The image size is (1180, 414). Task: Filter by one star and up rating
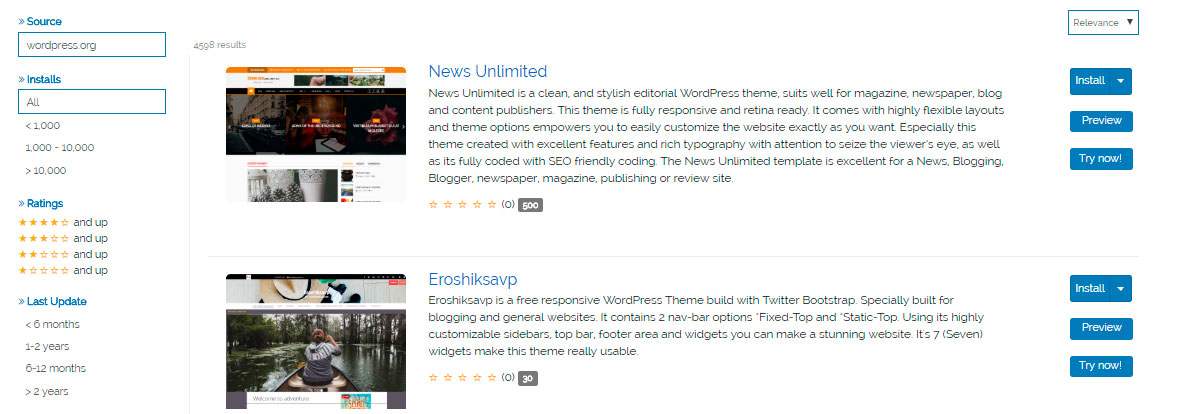click(x=63, y=270)
